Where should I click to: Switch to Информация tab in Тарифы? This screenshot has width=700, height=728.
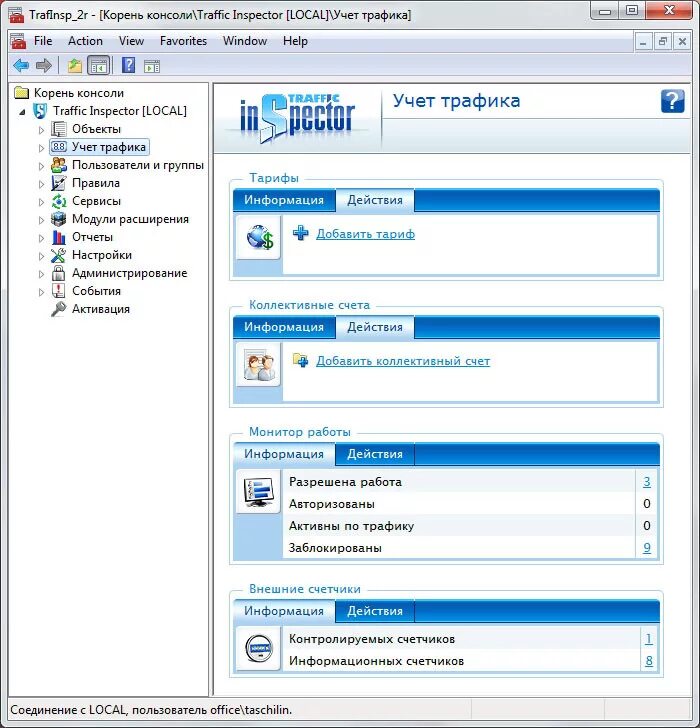coord(284,200)
